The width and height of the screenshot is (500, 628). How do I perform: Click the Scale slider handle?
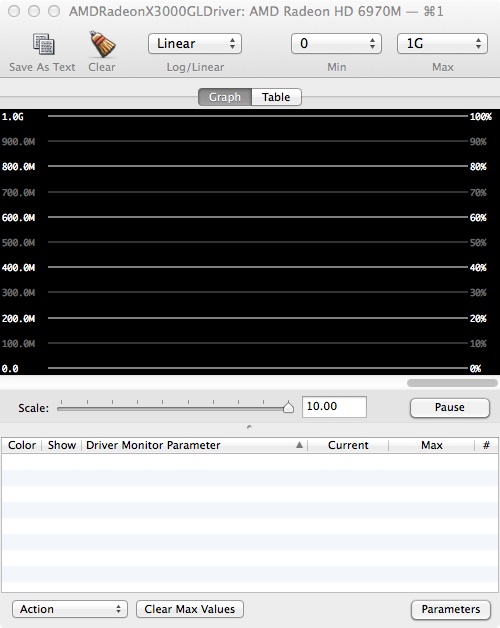pyautogui.click(x=288, y=408)
